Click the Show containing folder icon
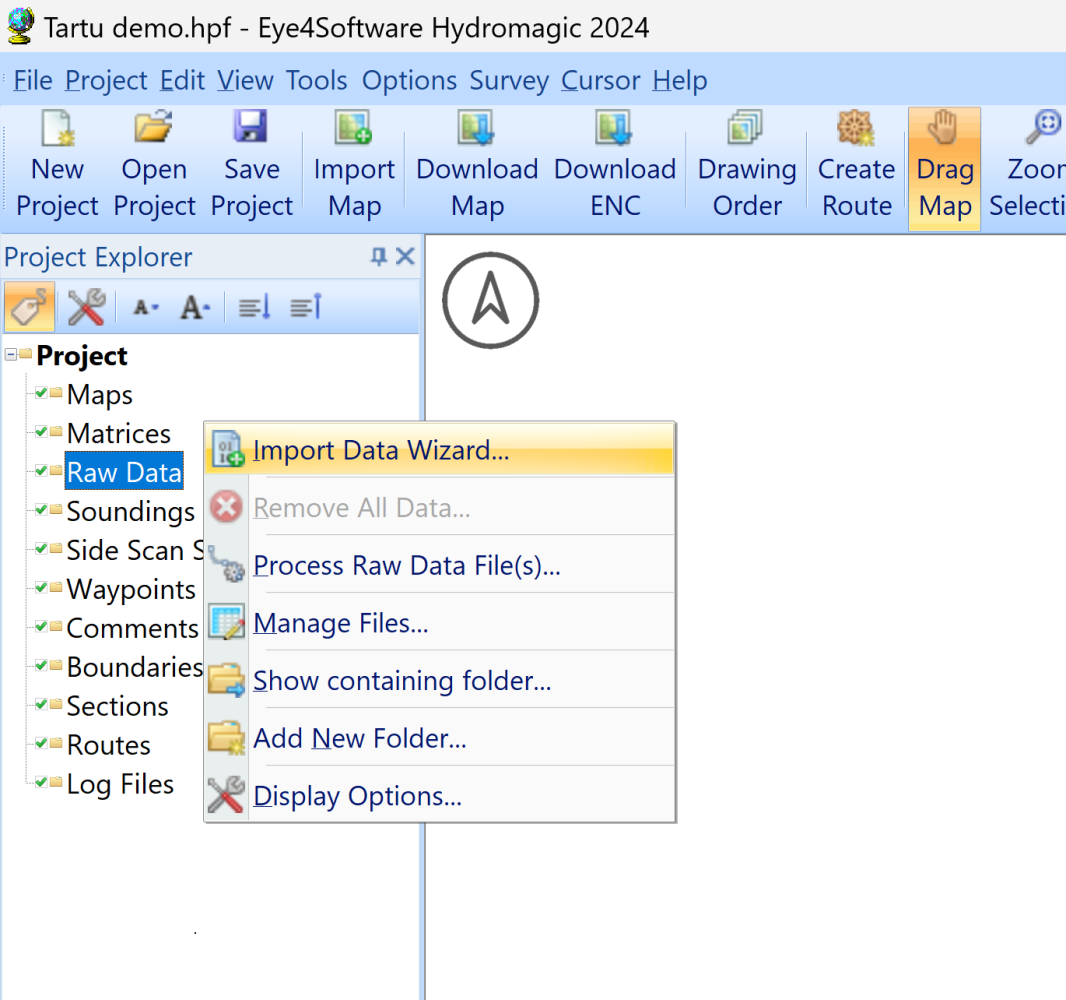1066x1000 pixels. click(x=227, y=680)
